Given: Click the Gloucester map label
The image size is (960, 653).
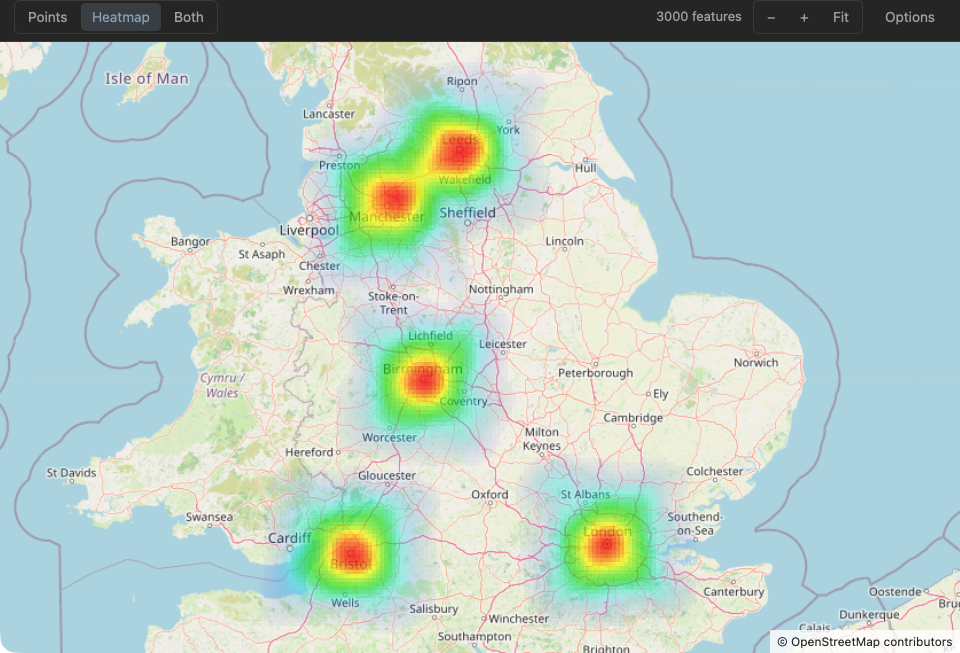Looking at the screenshot, I should tap(387, 476).
